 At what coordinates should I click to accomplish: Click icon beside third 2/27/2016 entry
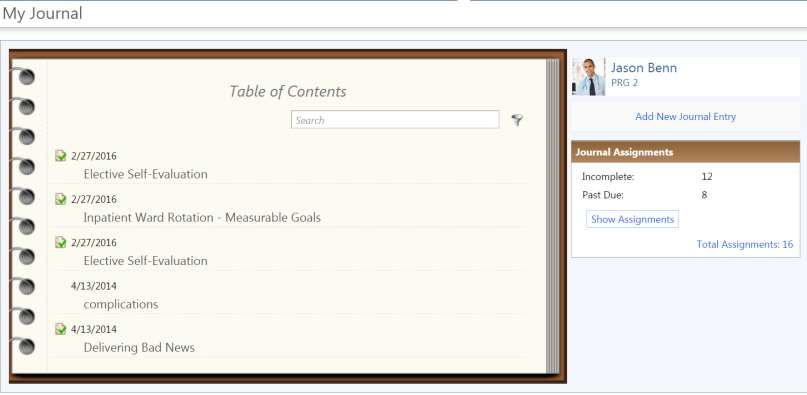(61, 242)
